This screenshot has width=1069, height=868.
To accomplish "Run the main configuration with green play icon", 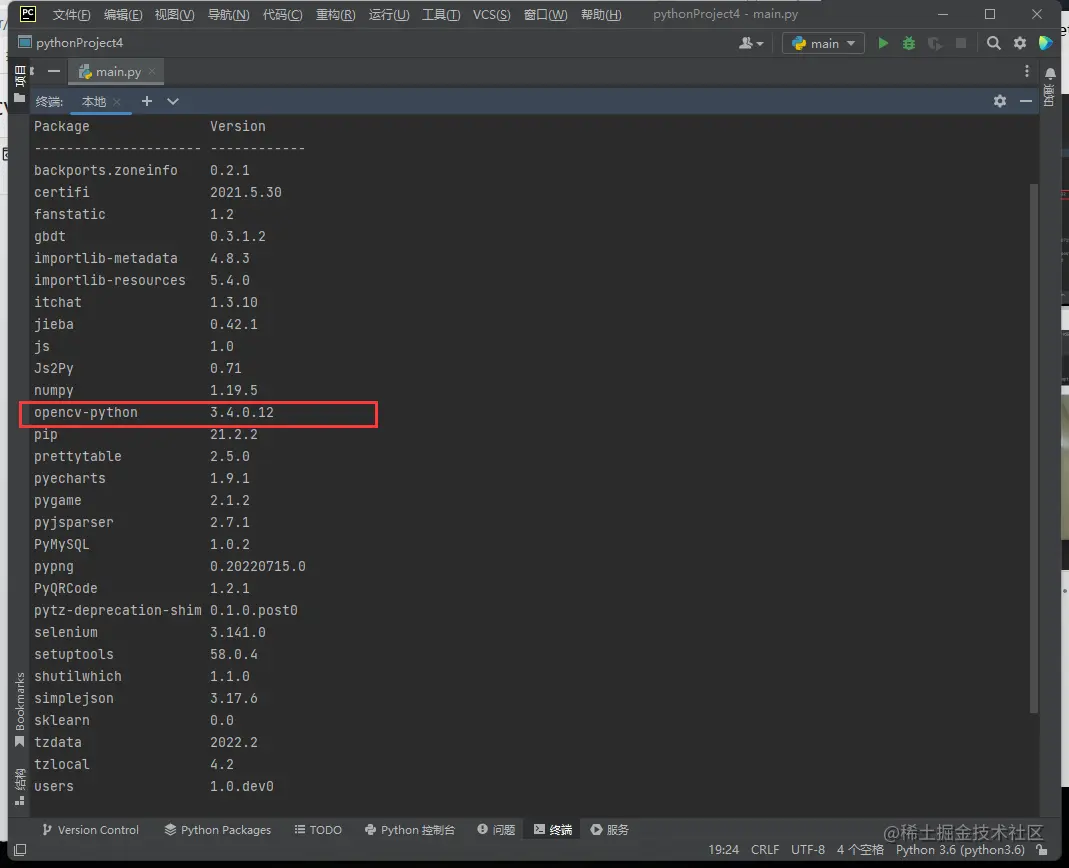I will click(883, 44).
